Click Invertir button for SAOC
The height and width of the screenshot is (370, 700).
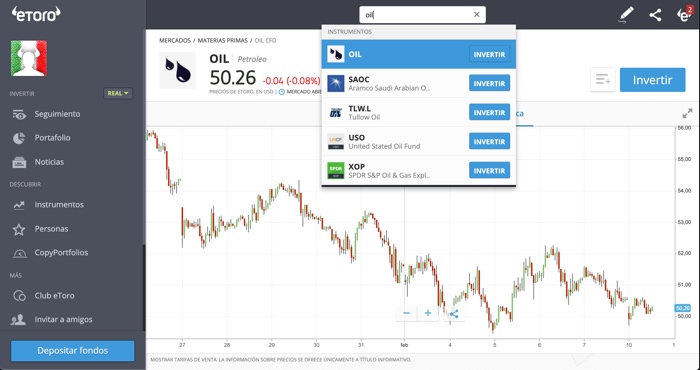click(x=489, y=83)
